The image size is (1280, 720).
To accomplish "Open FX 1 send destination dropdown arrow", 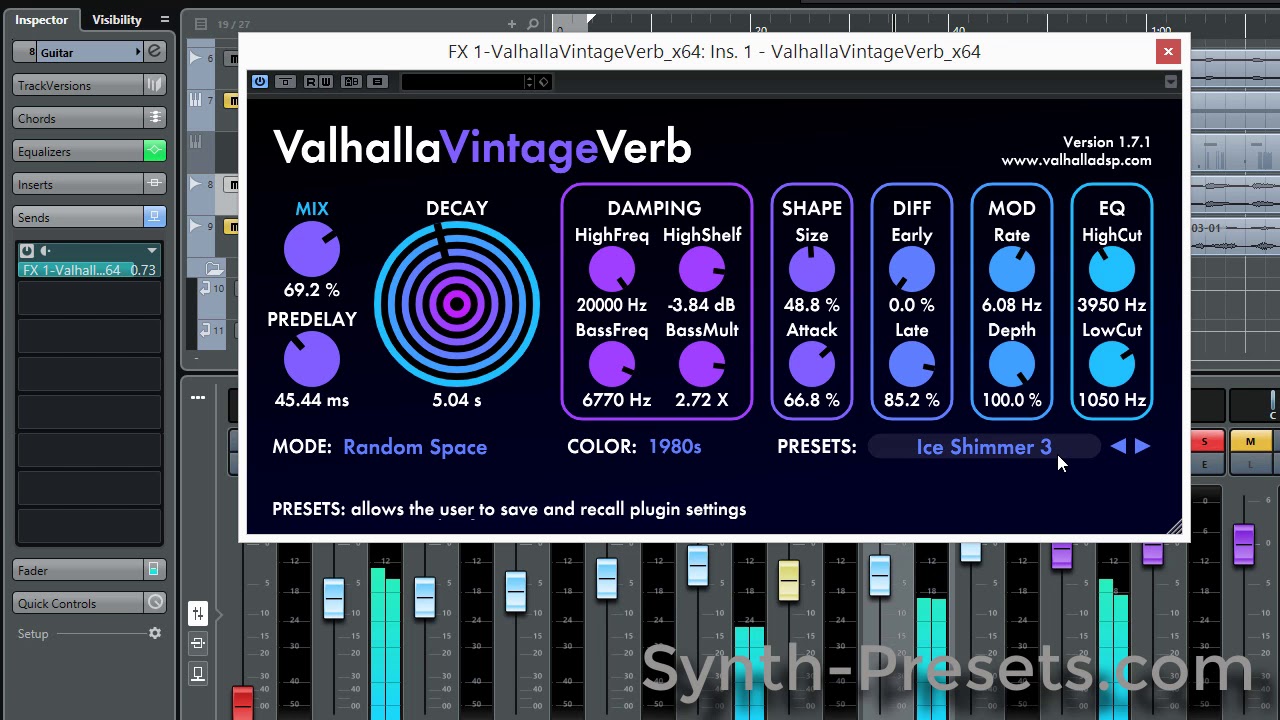I will [151, 251].
